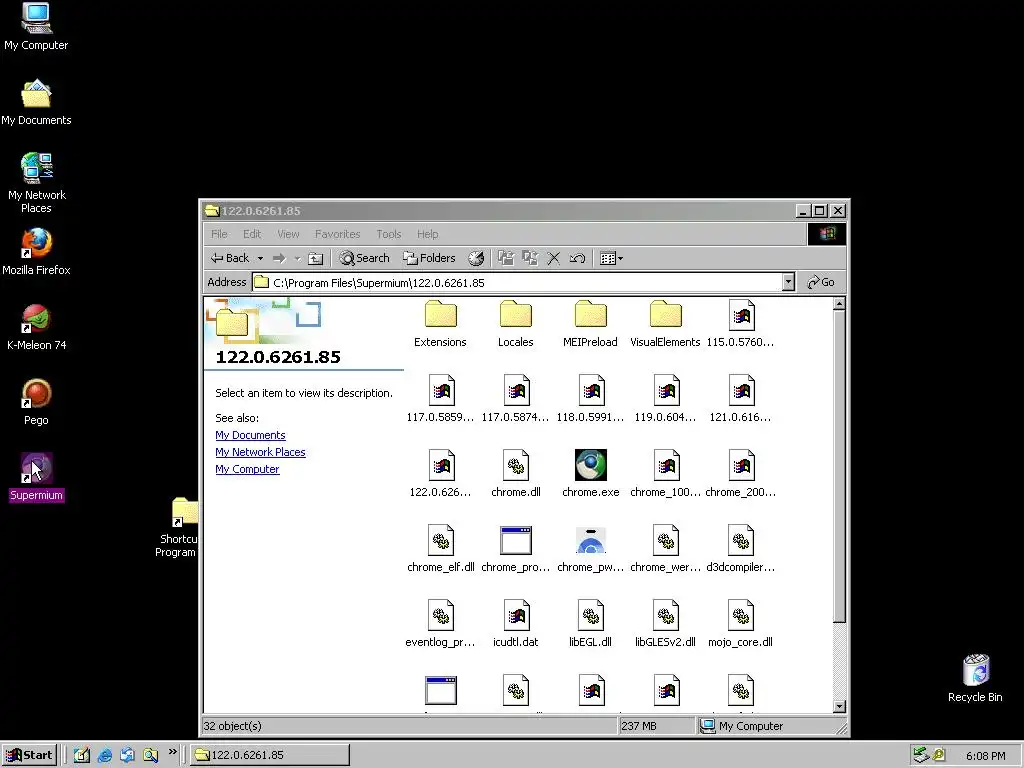Click the vertical scrollbar thumb
1024x768 pixels.
click(840, 466)
